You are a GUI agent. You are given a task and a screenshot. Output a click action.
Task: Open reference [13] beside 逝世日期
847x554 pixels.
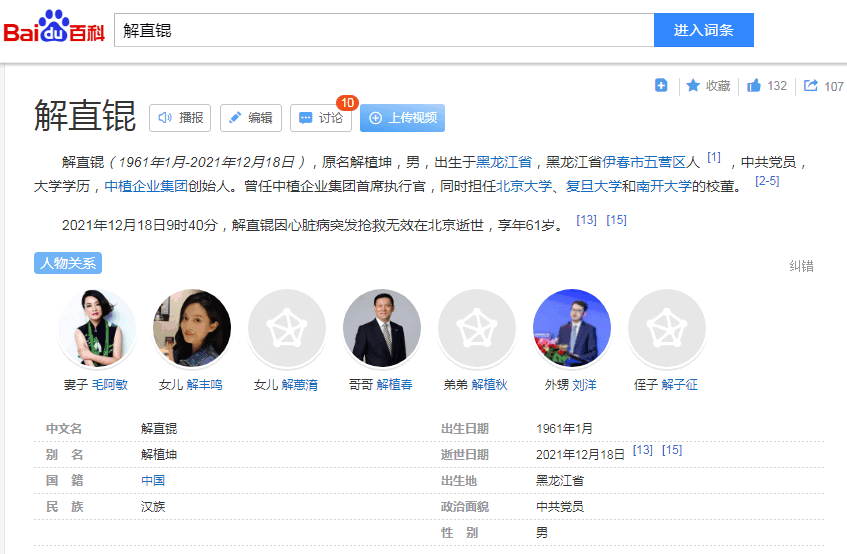pyautogui.click(x=643, y=450)
